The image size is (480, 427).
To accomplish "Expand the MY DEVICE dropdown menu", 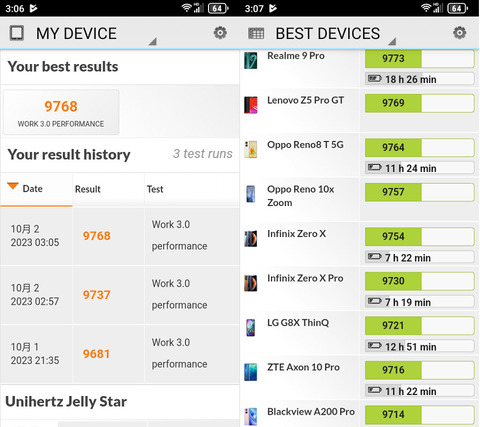I will [153, 41].
